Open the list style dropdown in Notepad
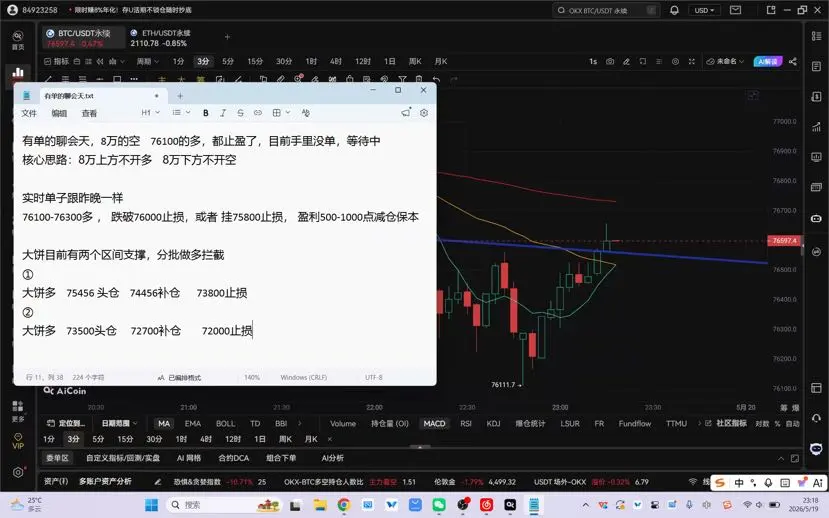Viewport: 829px width, 518px height. click(x=181, y=113)
